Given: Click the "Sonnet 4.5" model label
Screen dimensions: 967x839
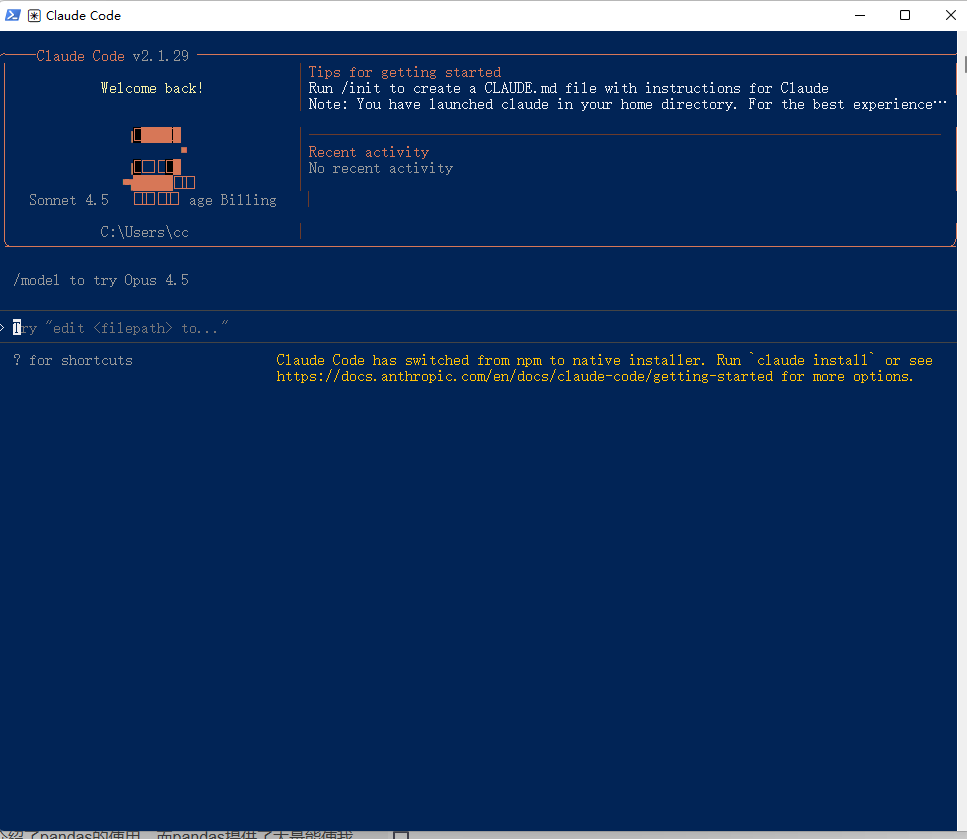Looking at the screenshot, I should coord(68,200).
